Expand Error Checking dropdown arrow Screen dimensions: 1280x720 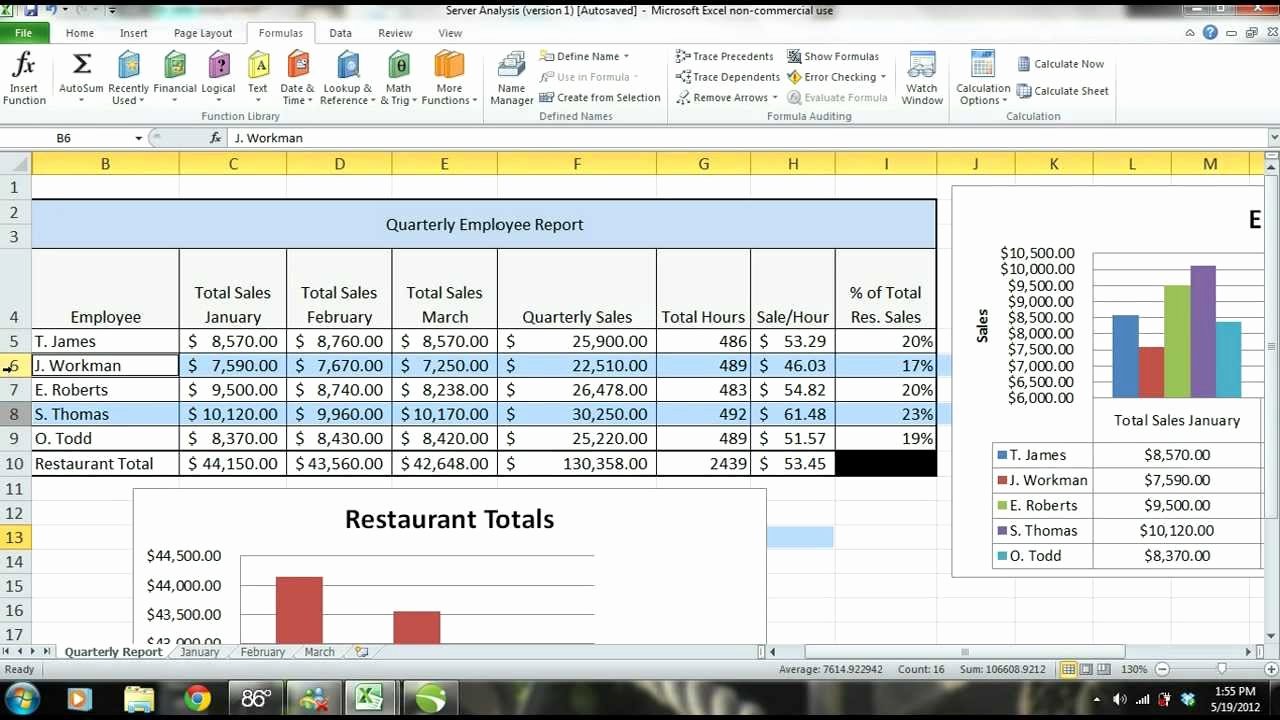883,77
